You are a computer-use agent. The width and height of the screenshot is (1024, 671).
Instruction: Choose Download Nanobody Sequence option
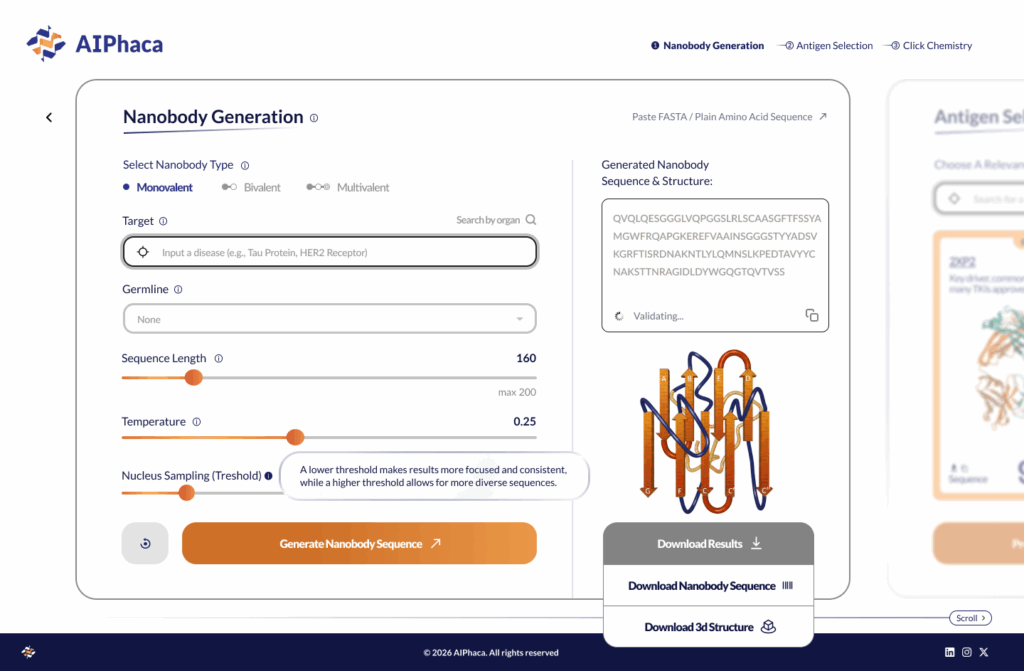coord(708,586)
